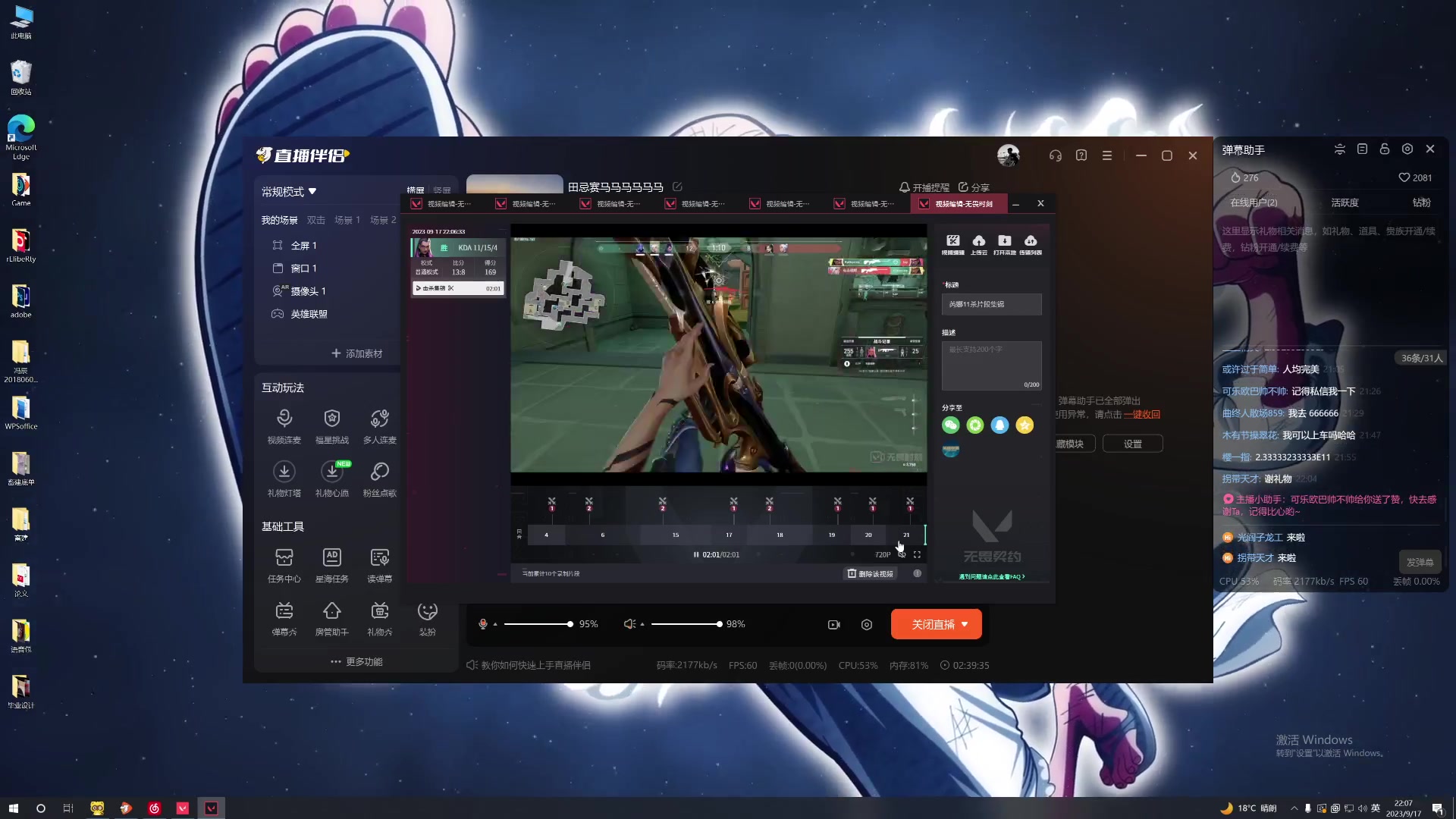Open the 视频编辑 tool in the highlight panel
The width and height of the screenshot is (1456, 819).
(x=953, y=244)
